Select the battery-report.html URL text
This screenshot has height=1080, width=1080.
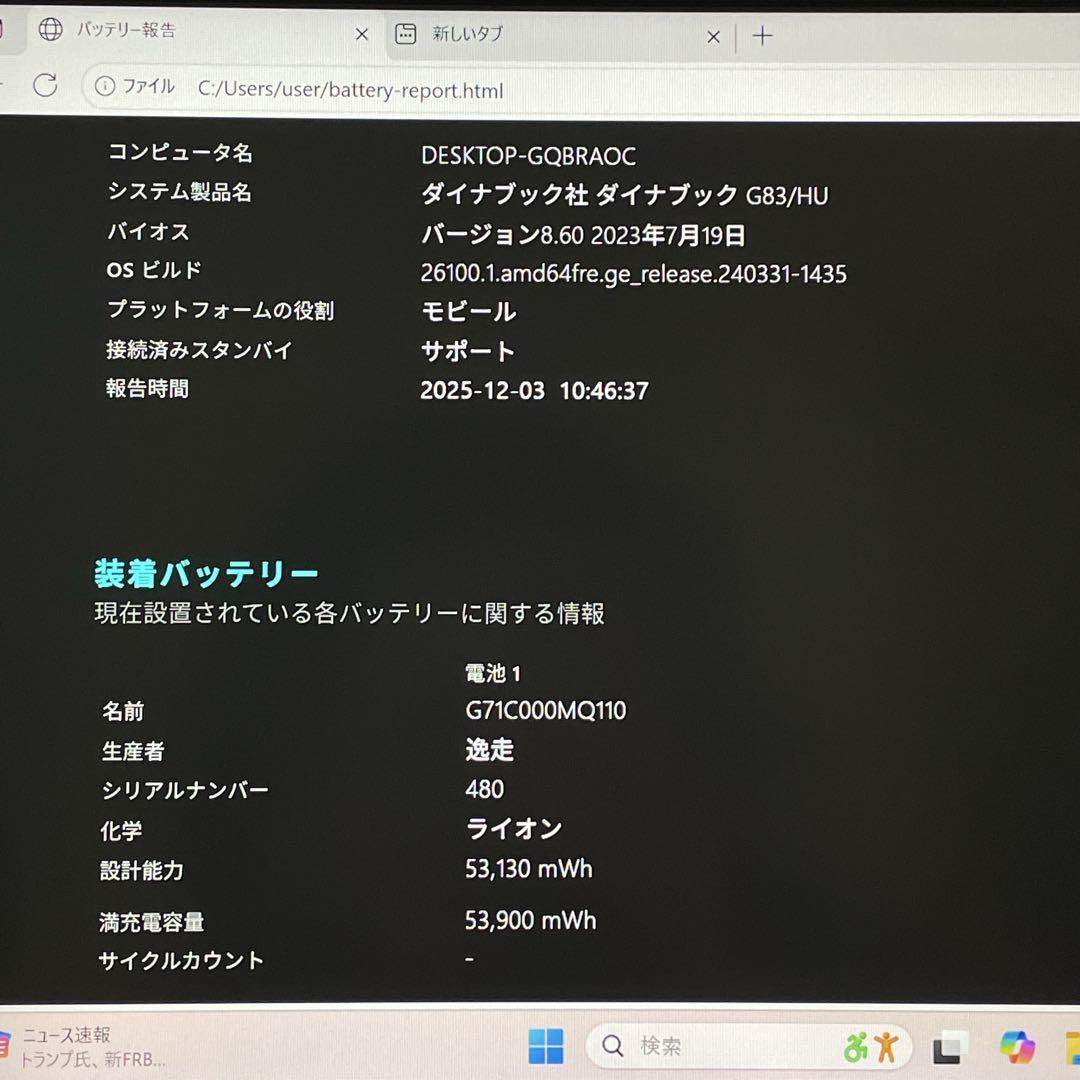pyautogui.click(x=352, y=87)
